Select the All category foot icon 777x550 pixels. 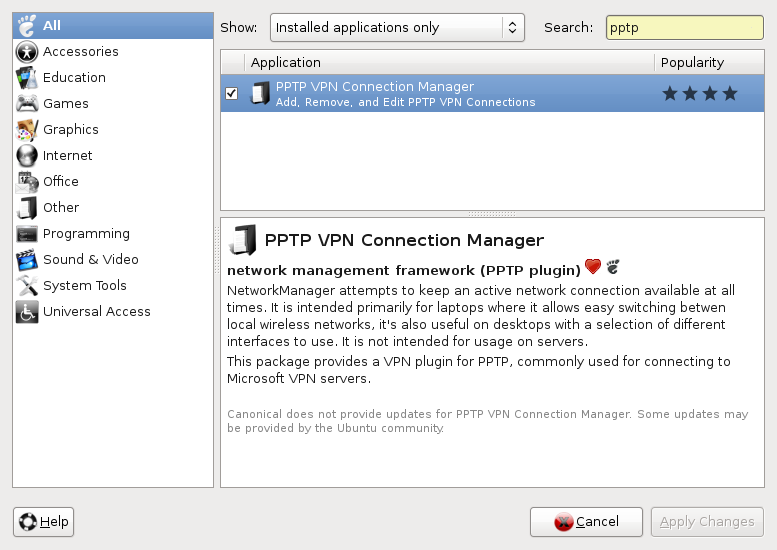pos(27,26)
